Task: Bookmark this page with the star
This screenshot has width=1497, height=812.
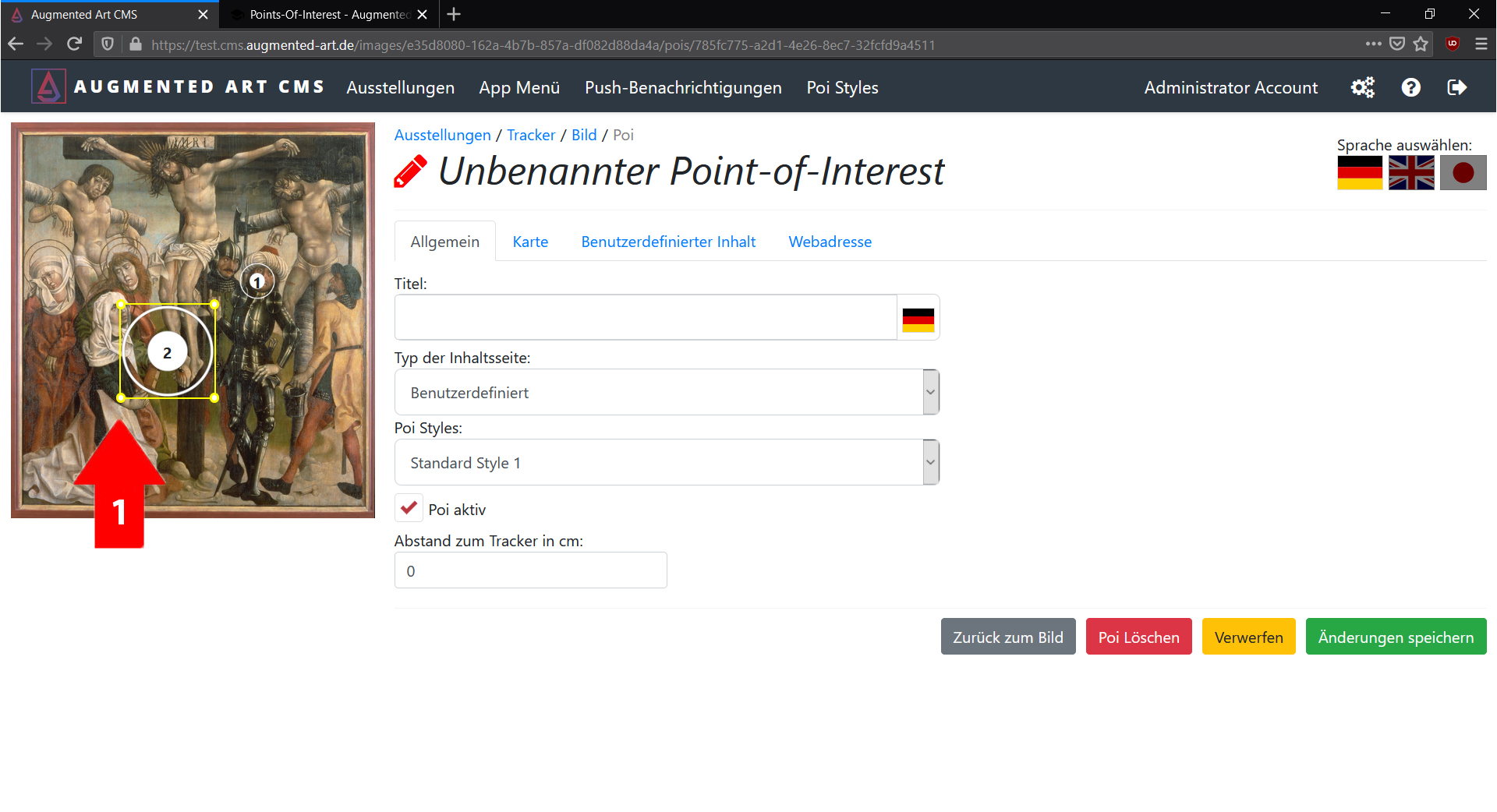Action: pyautogui.click(x=1421, y=44)
